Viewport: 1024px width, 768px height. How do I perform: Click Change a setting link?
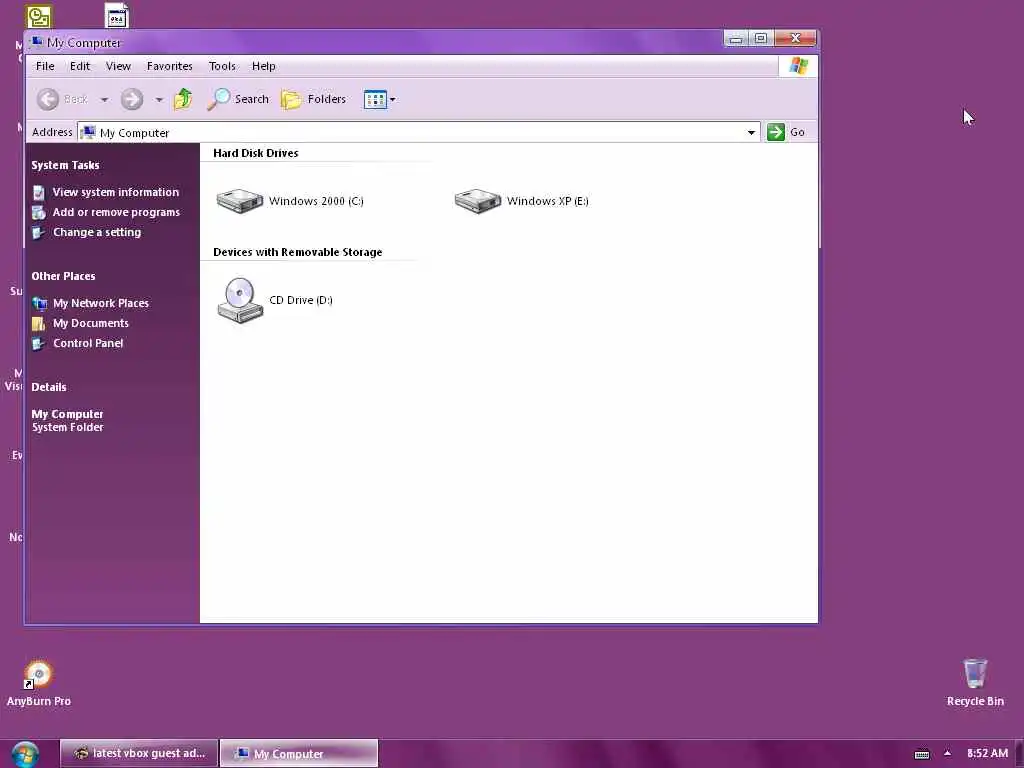coord(97,232)
